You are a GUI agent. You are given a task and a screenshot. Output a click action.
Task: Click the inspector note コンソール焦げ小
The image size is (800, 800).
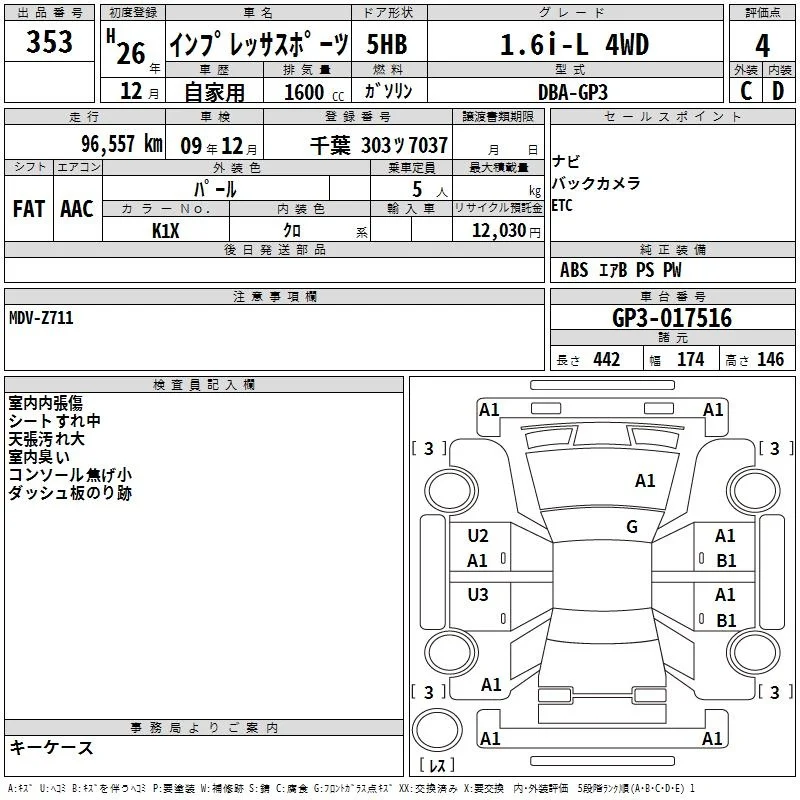click(x=70, y=474)
